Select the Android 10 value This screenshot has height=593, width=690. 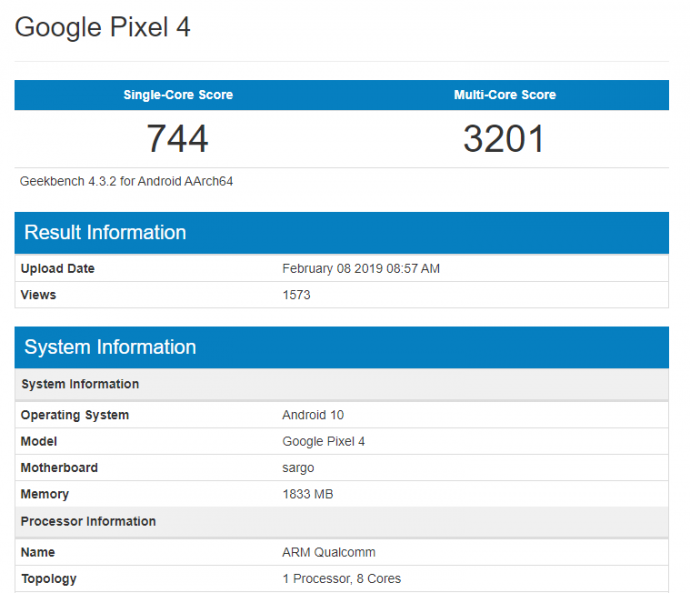coord(313,415)
